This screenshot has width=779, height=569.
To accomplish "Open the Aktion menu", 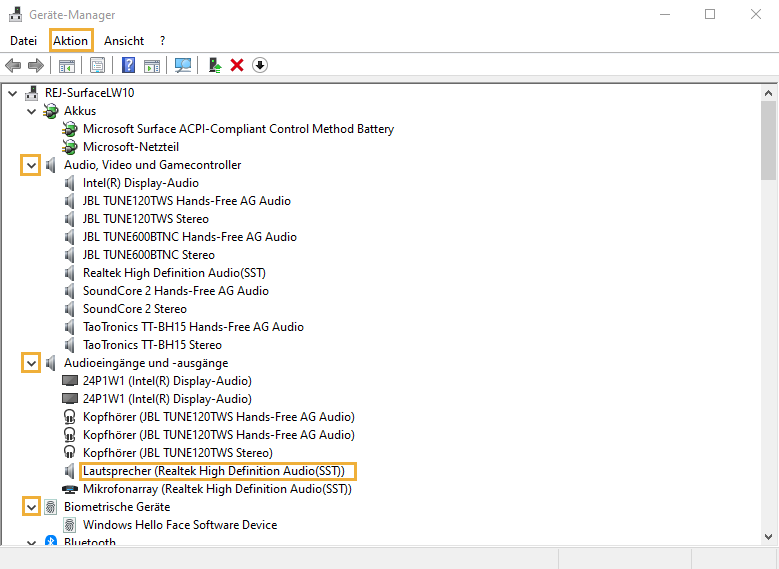I will pyautogui.click(x=71, y=41).
